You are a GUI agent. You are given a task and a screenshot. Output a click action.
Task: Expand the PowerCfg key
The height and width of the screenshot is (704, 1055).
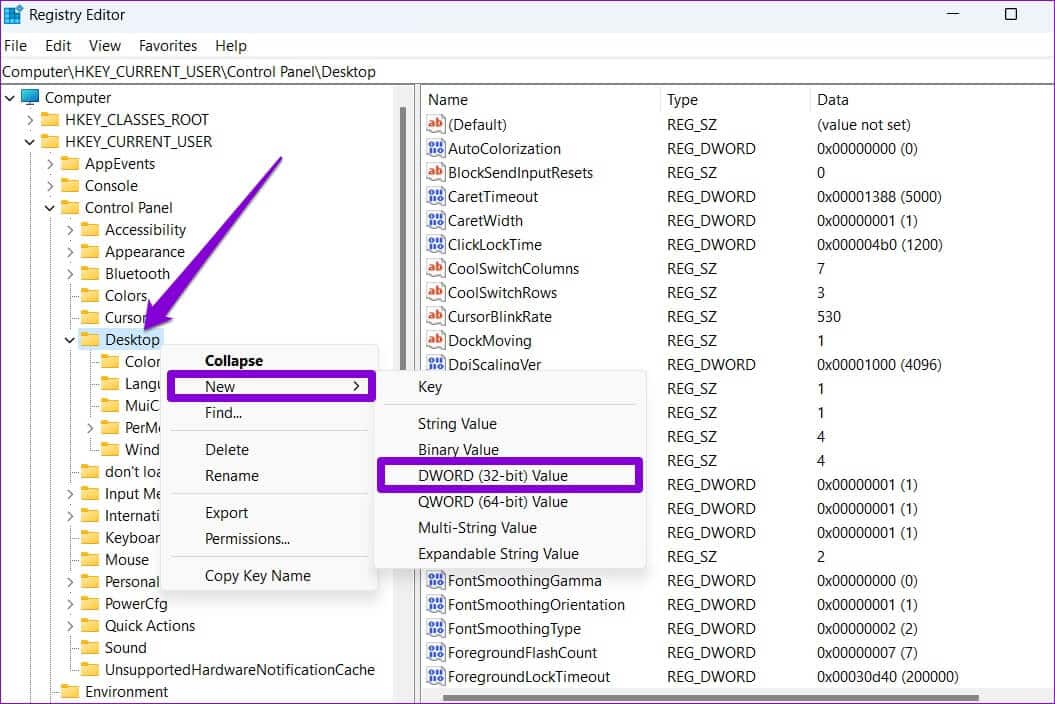pyautogui.click(x=70, y=604)
